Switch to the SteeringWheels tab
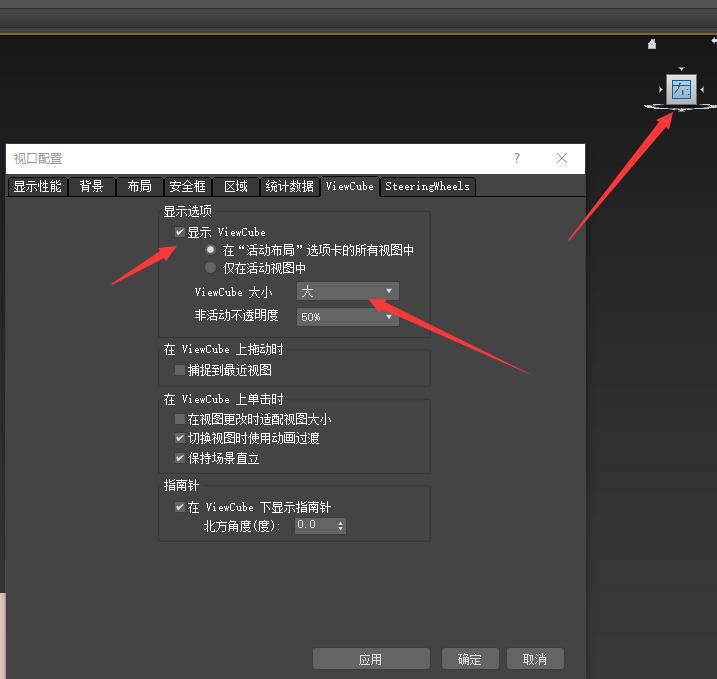 428,187
